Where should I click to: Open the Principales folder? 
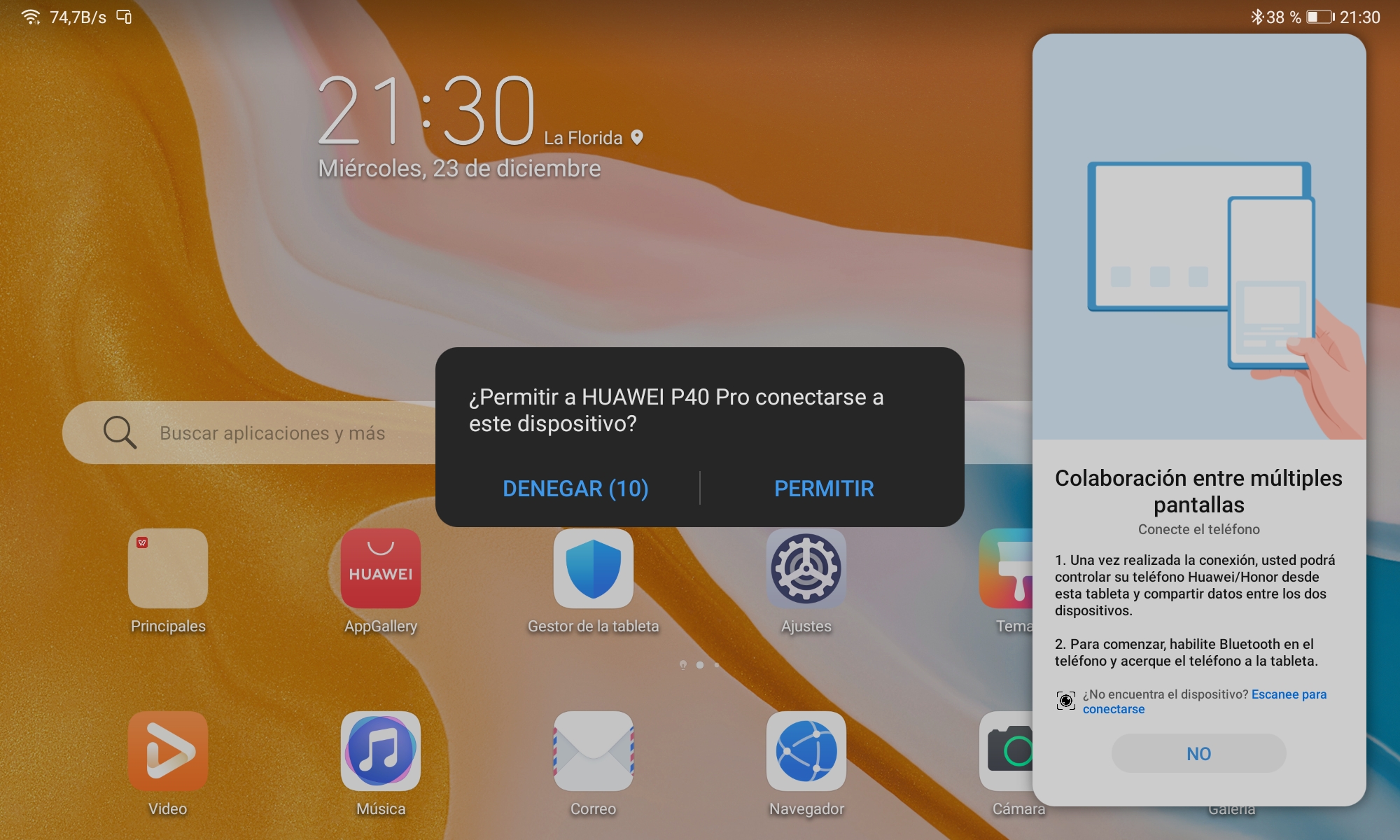(168, 568)
